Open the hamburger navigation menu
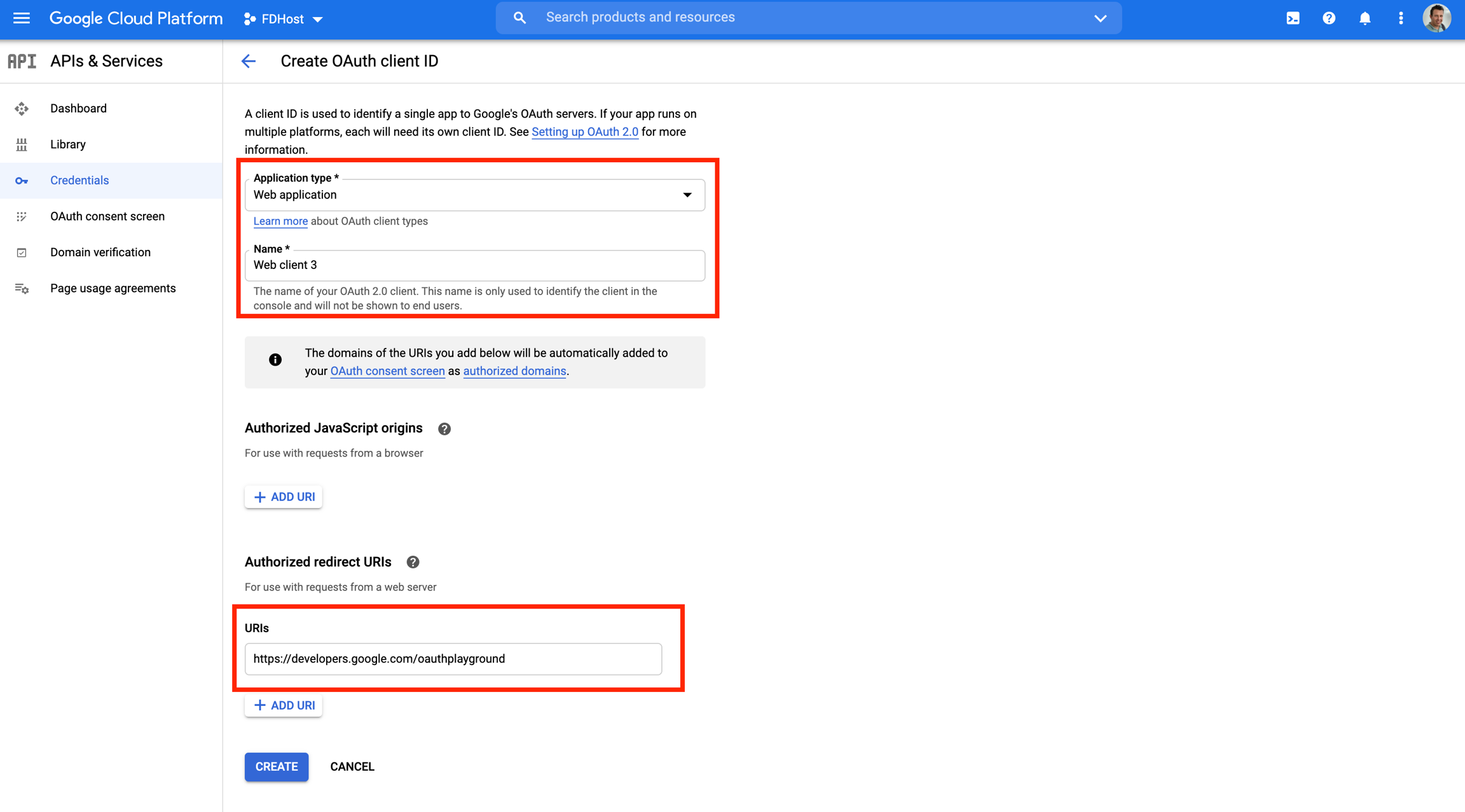The image size is (1465, 812). [x=22, y=18]
